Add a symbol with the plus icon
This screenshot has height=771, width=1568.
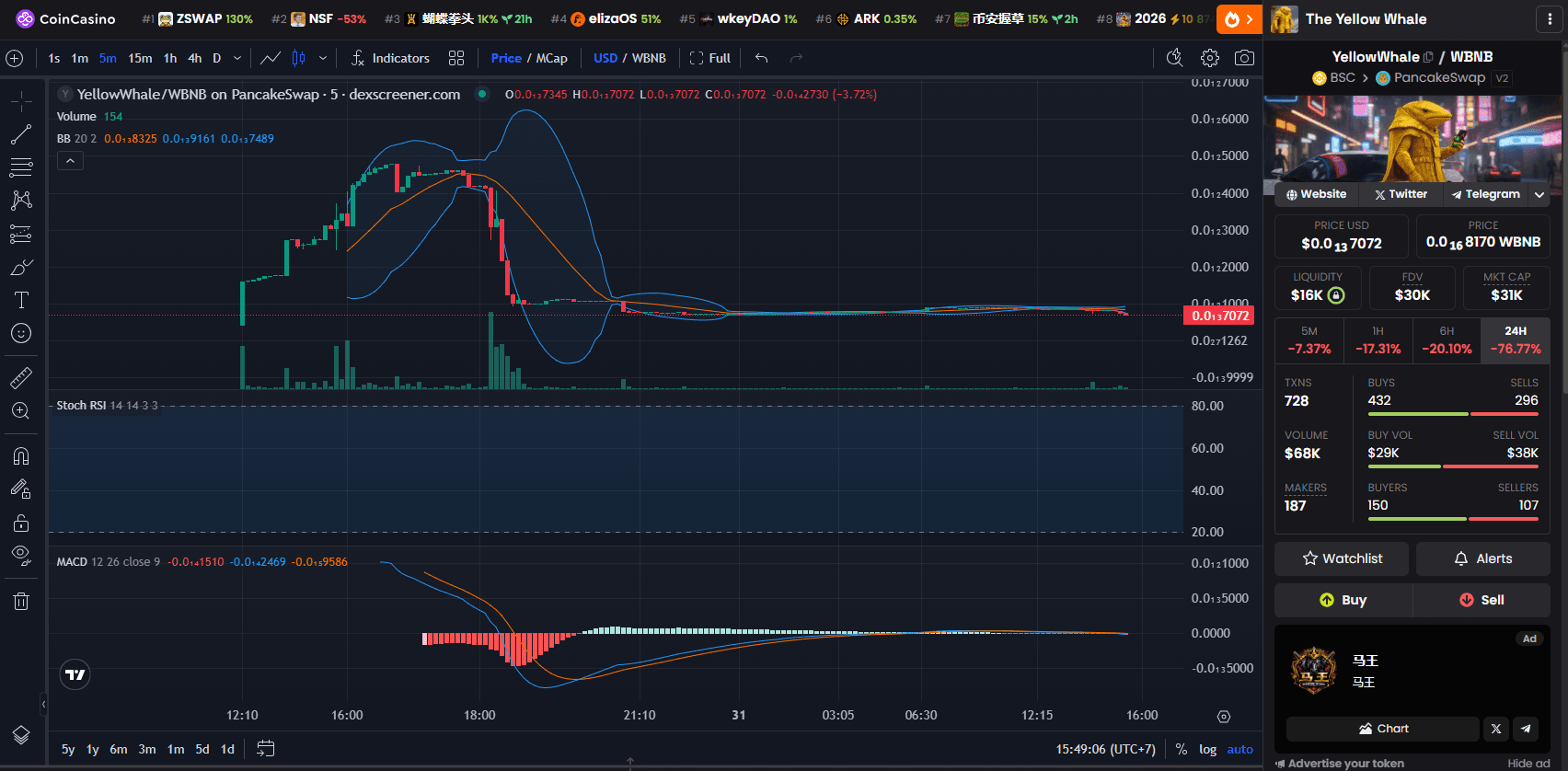tap(15, 58)
